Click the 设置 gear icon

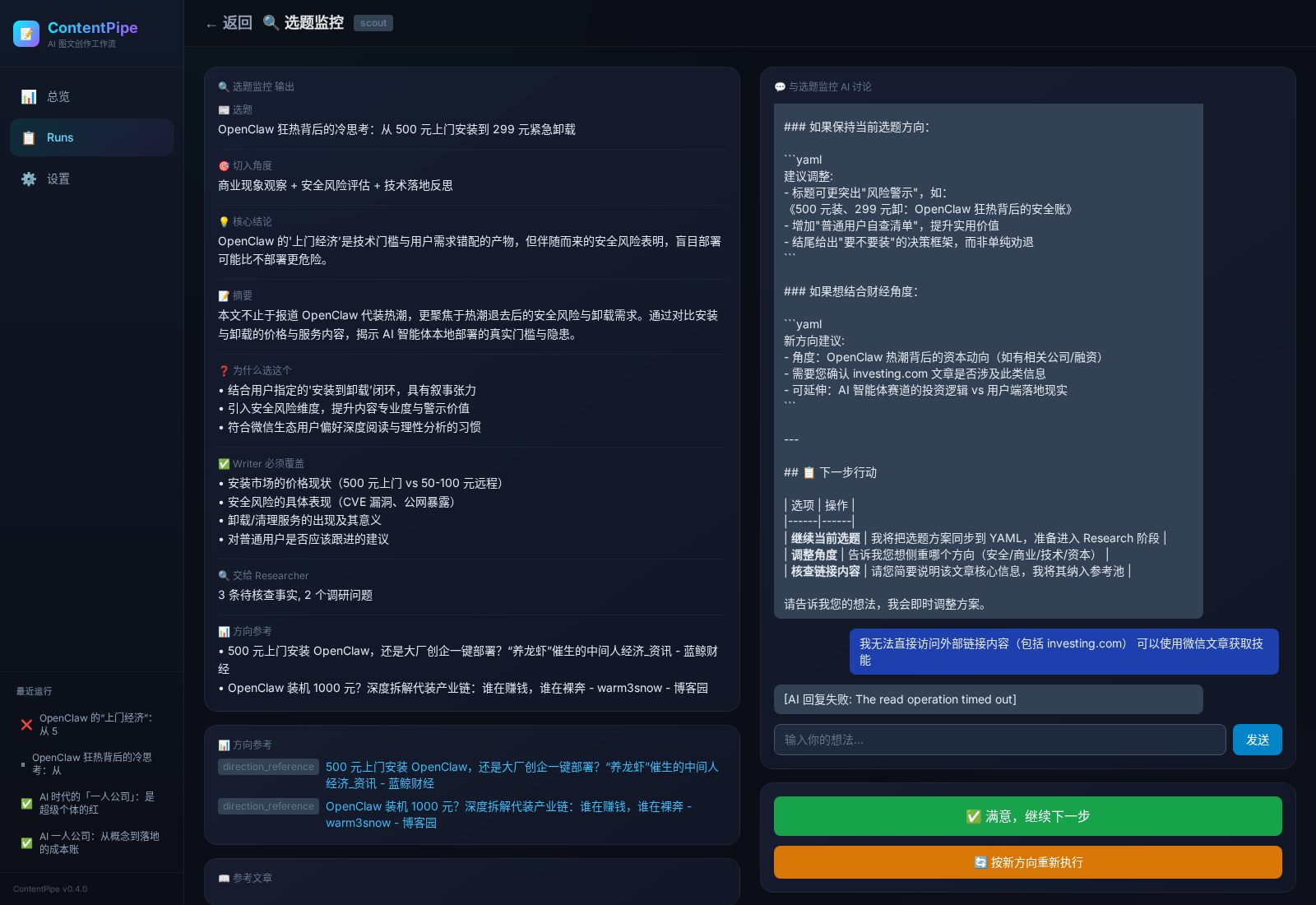(29, 179)
